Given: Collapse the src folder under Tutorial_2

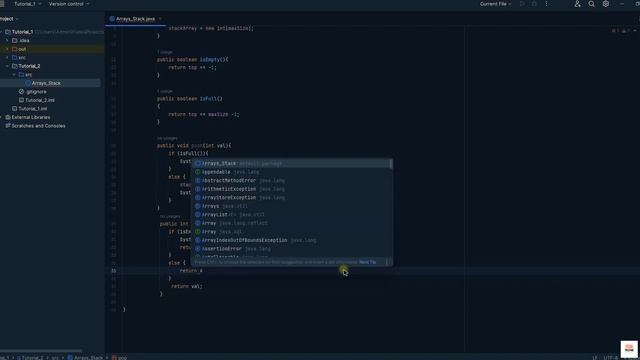Looking at the screenshot, I should click(x=14, y=75).
